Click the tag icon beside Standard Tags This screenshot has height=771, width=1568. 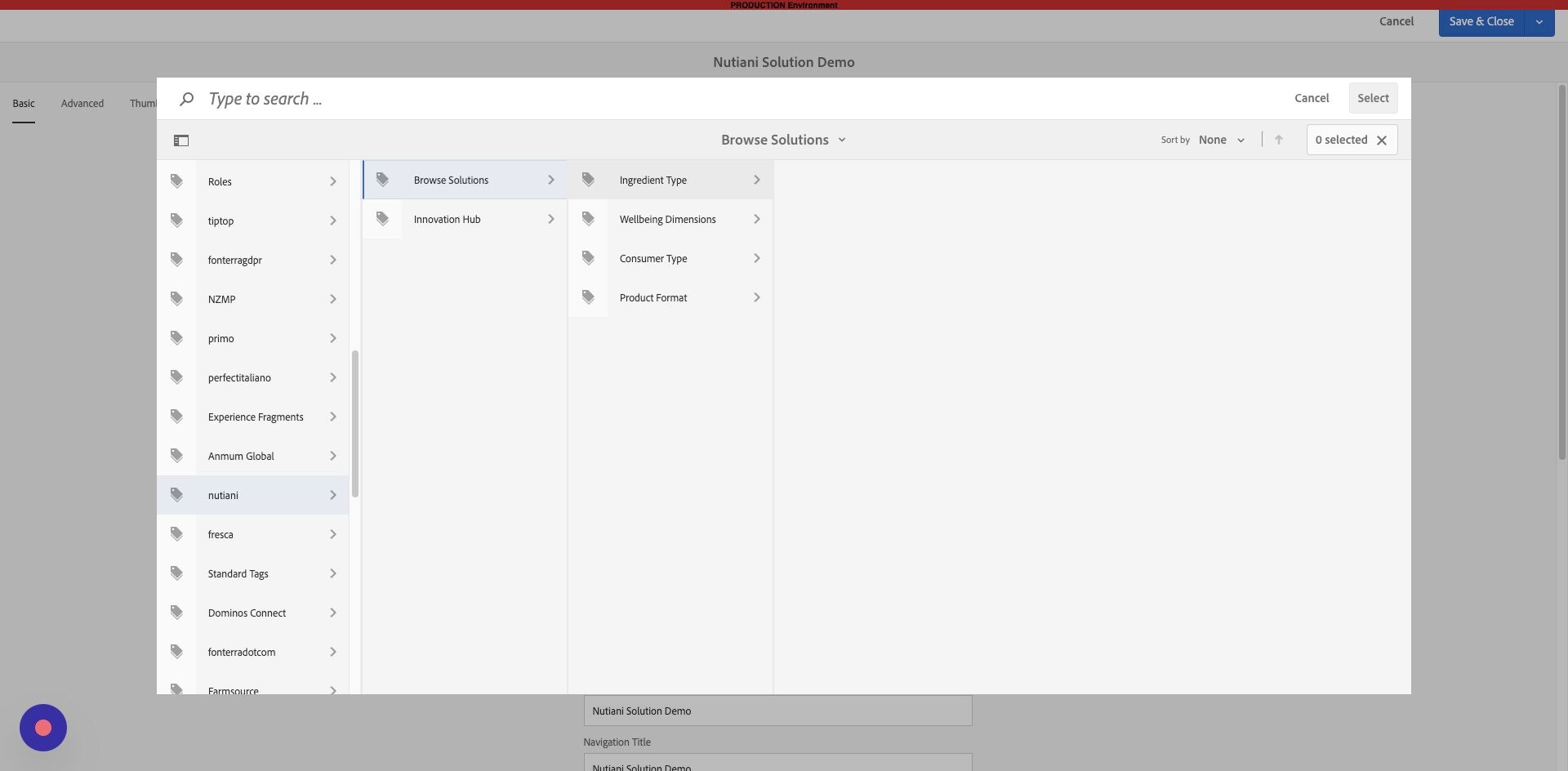coord(176,573)
